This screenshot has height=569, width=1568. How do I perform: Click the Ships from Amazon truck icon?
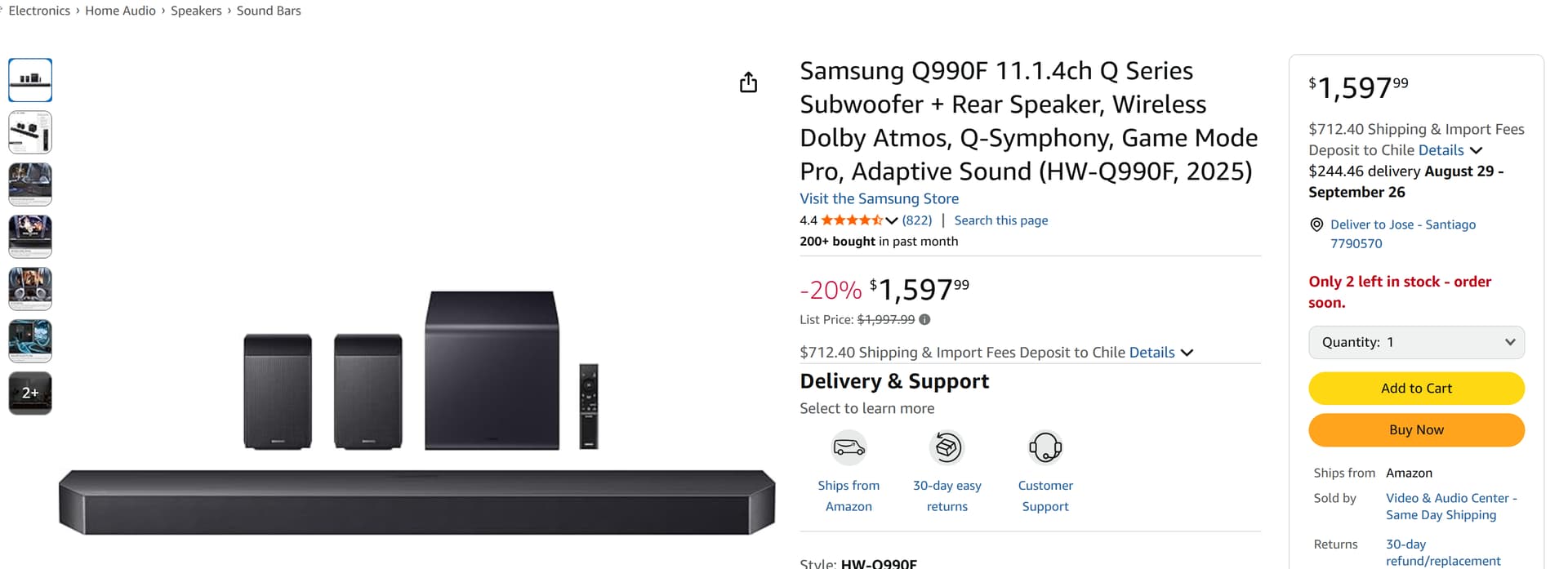(849, 447)
